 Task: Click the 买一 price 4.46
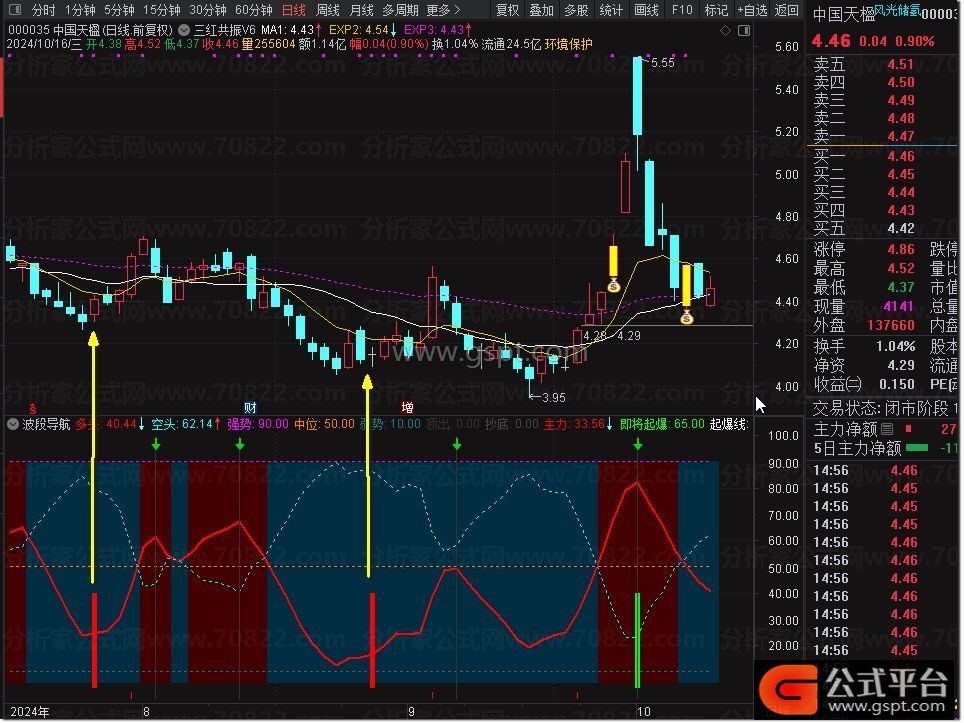[x=901, y=156]
